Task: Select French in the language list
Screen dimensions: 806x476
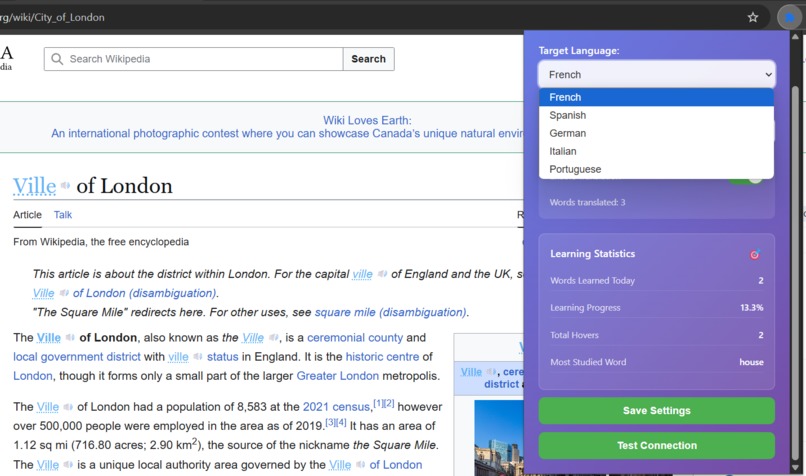Action: point(656,97)
